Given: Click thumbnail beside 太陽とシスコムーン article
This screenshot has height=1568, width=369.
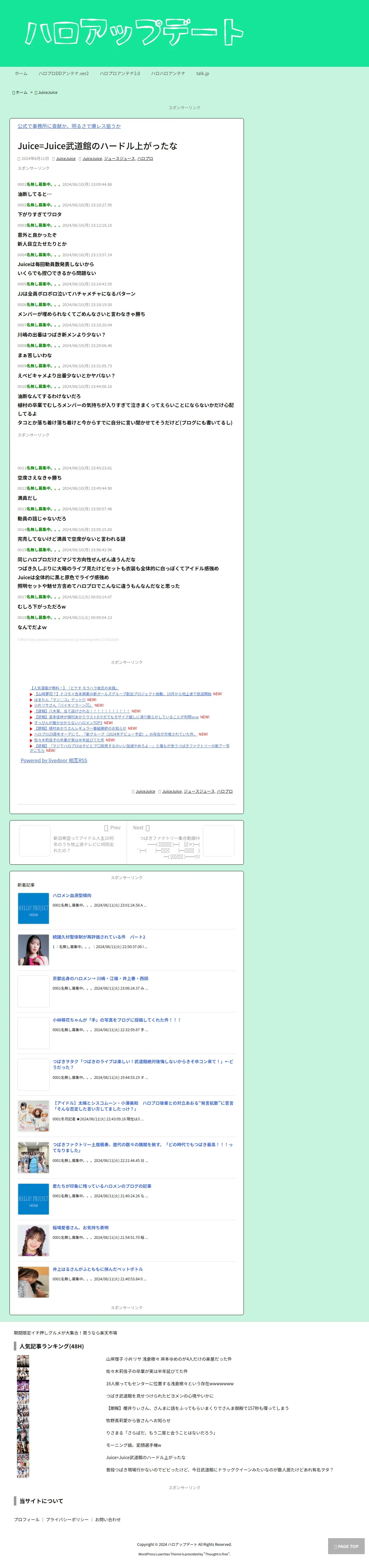Looking at the screenshot, I should click(x=34, y=1116).
